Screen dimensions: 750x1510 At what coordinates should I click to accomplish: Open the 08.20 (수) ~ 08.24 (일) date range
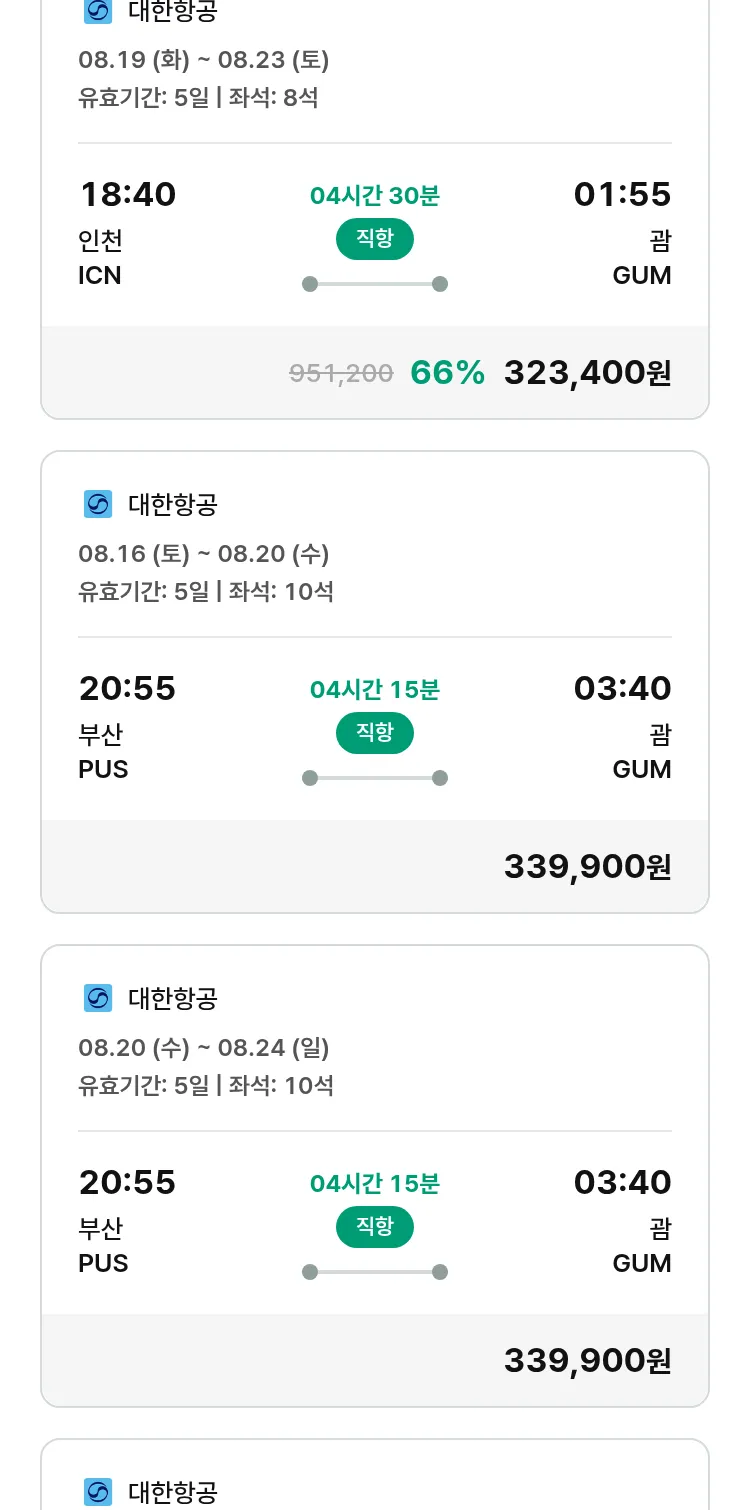pos(204,1048)
